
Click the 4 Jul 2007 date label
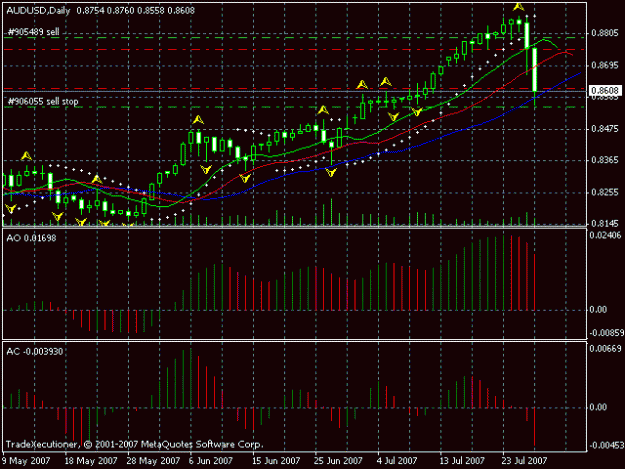tap(397, 461)
